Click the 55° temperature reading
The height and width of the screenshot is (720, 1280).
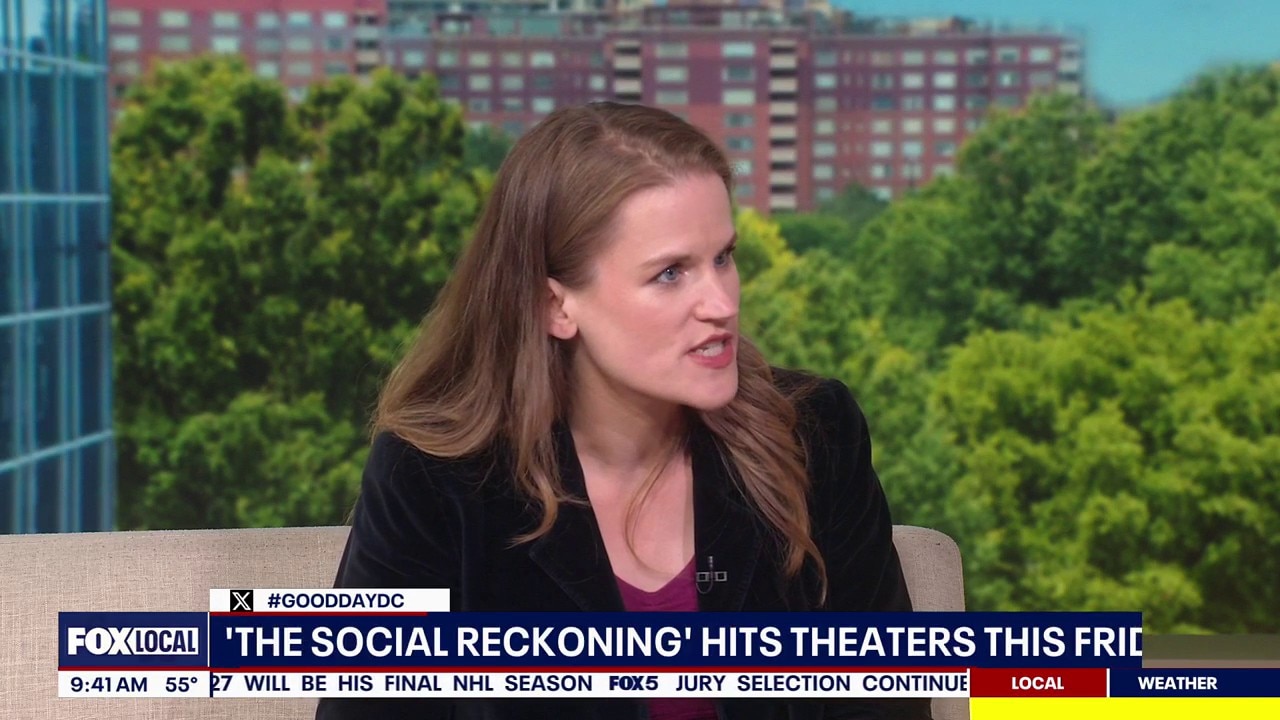pyautogui.click(x=181, y=685)
